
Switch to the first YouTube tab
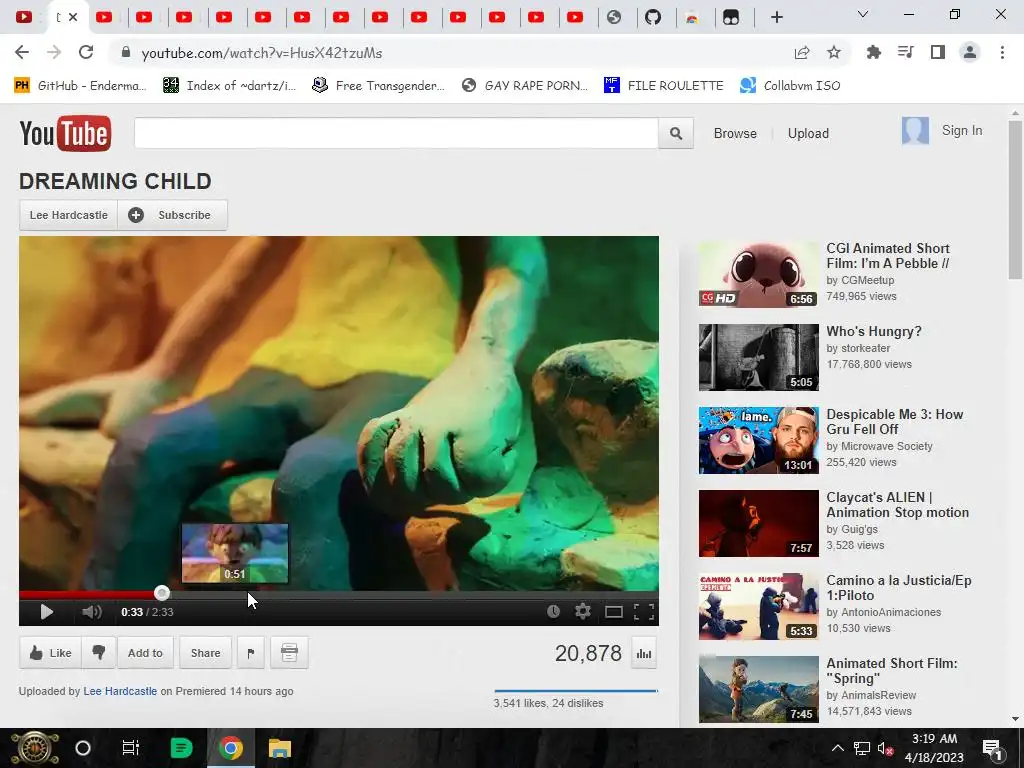24,17
